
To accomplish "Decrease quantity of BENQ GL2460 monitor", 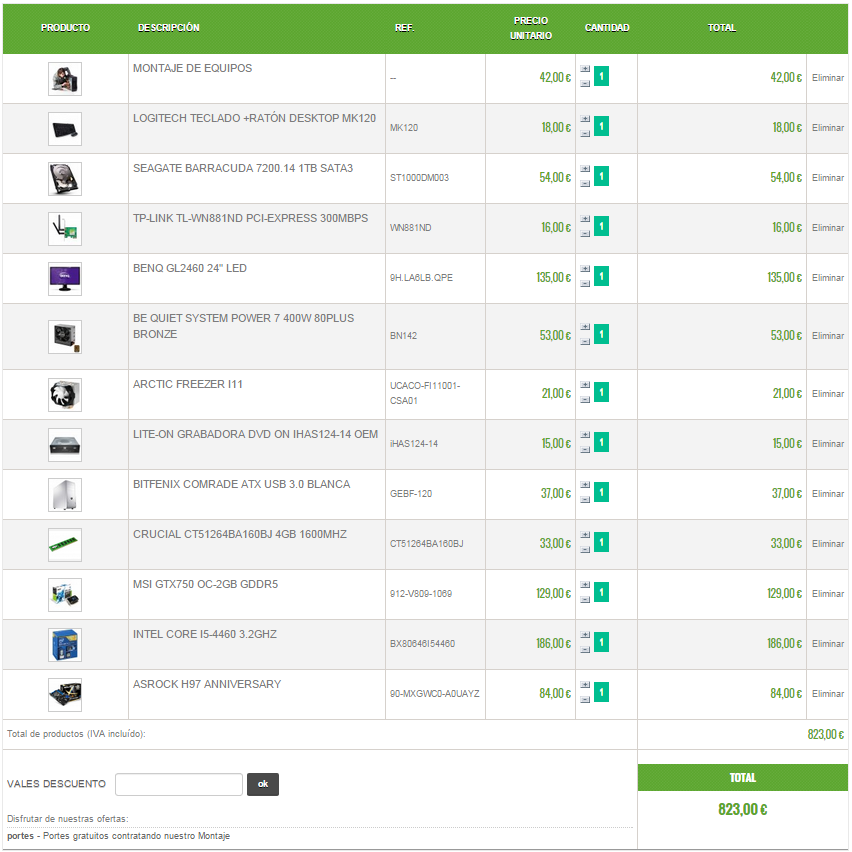I will pyautogui.click(x=585, y=284).
